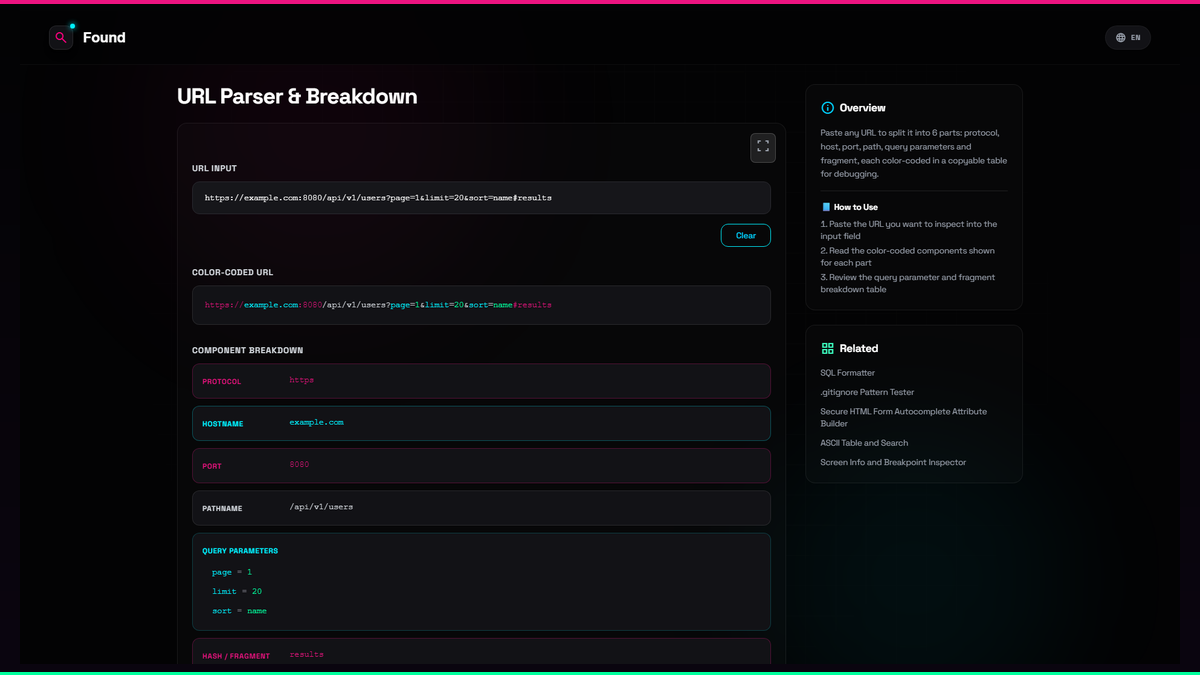The width and height of the screenshot is (1200, 675).
Task: Open Secure HTML Form Autocomplete Attribute Builder link
Action: coord(904,418)
